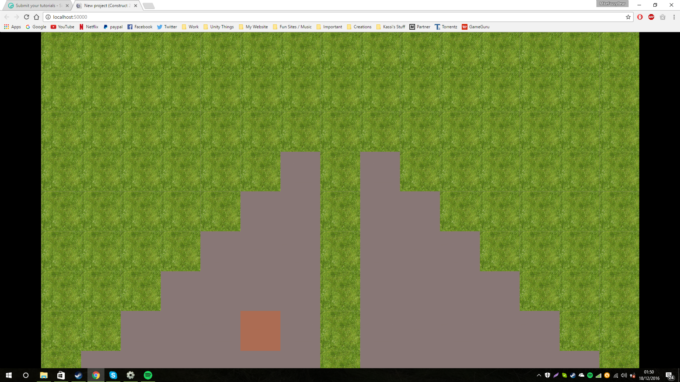Open the Apps shortcut in bookmarks bar
Viewport: 680px width, 382px height.
(12, 27)
